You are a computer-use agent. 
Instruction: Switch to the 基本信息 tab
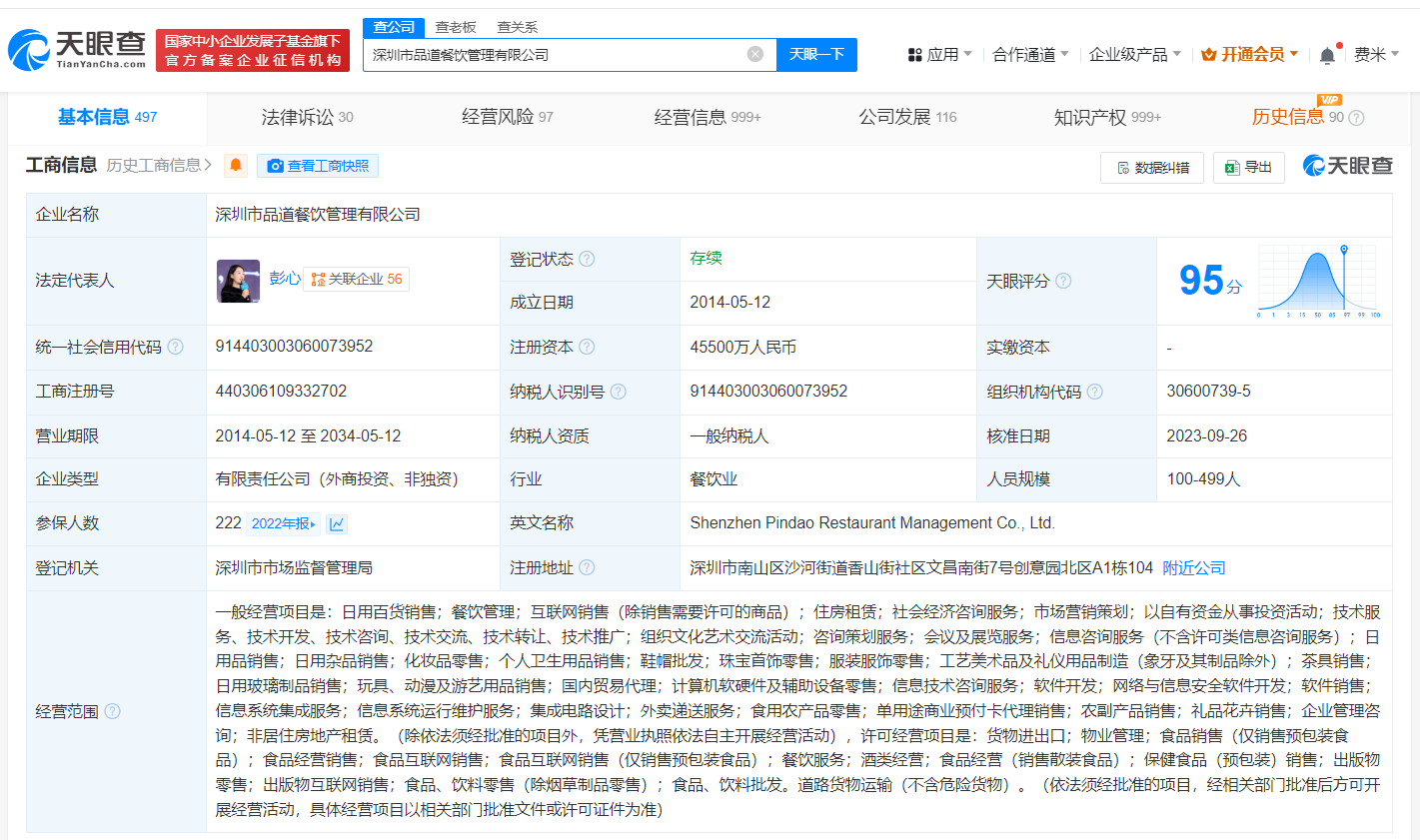[x=107, y=117]
